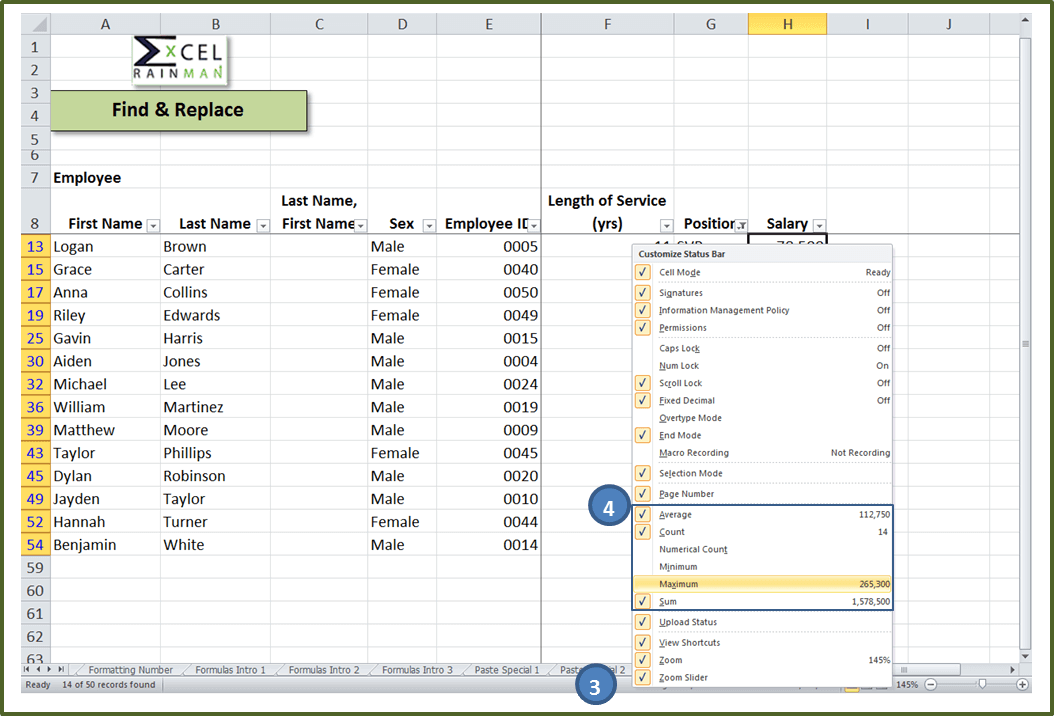
Task: Adjust the zoom slider in status bar
Action: click(983, 684)
